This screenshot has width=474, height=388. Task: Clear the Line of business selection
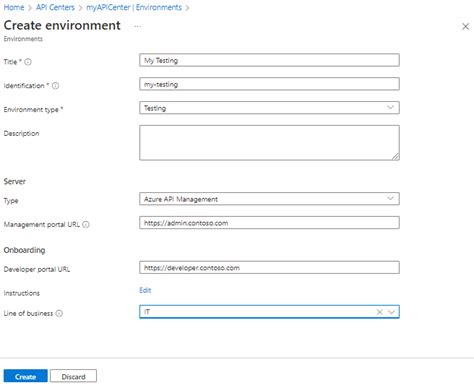point(379,312)
